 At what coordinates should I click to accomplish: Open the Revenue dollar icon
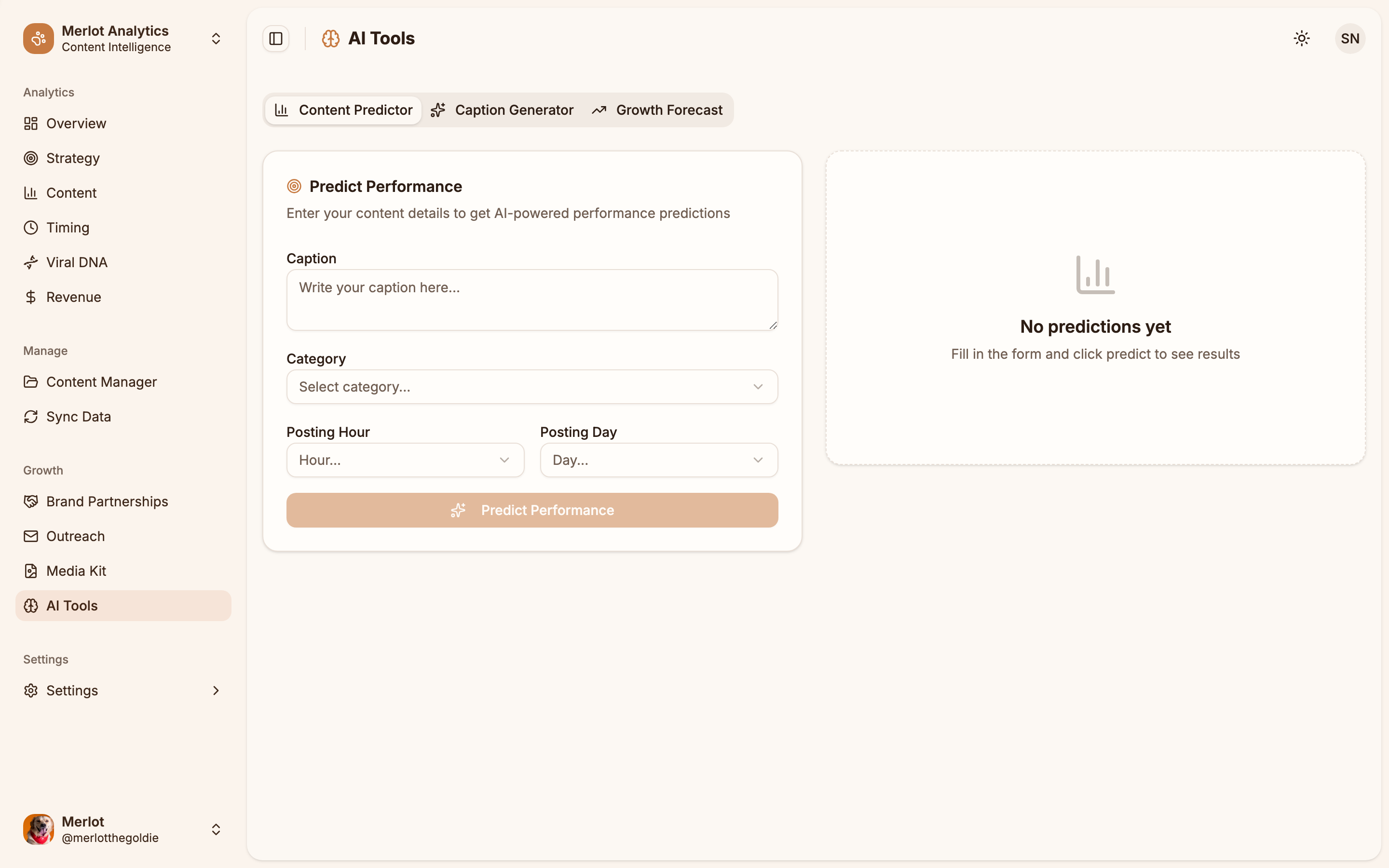coord(31,297)
